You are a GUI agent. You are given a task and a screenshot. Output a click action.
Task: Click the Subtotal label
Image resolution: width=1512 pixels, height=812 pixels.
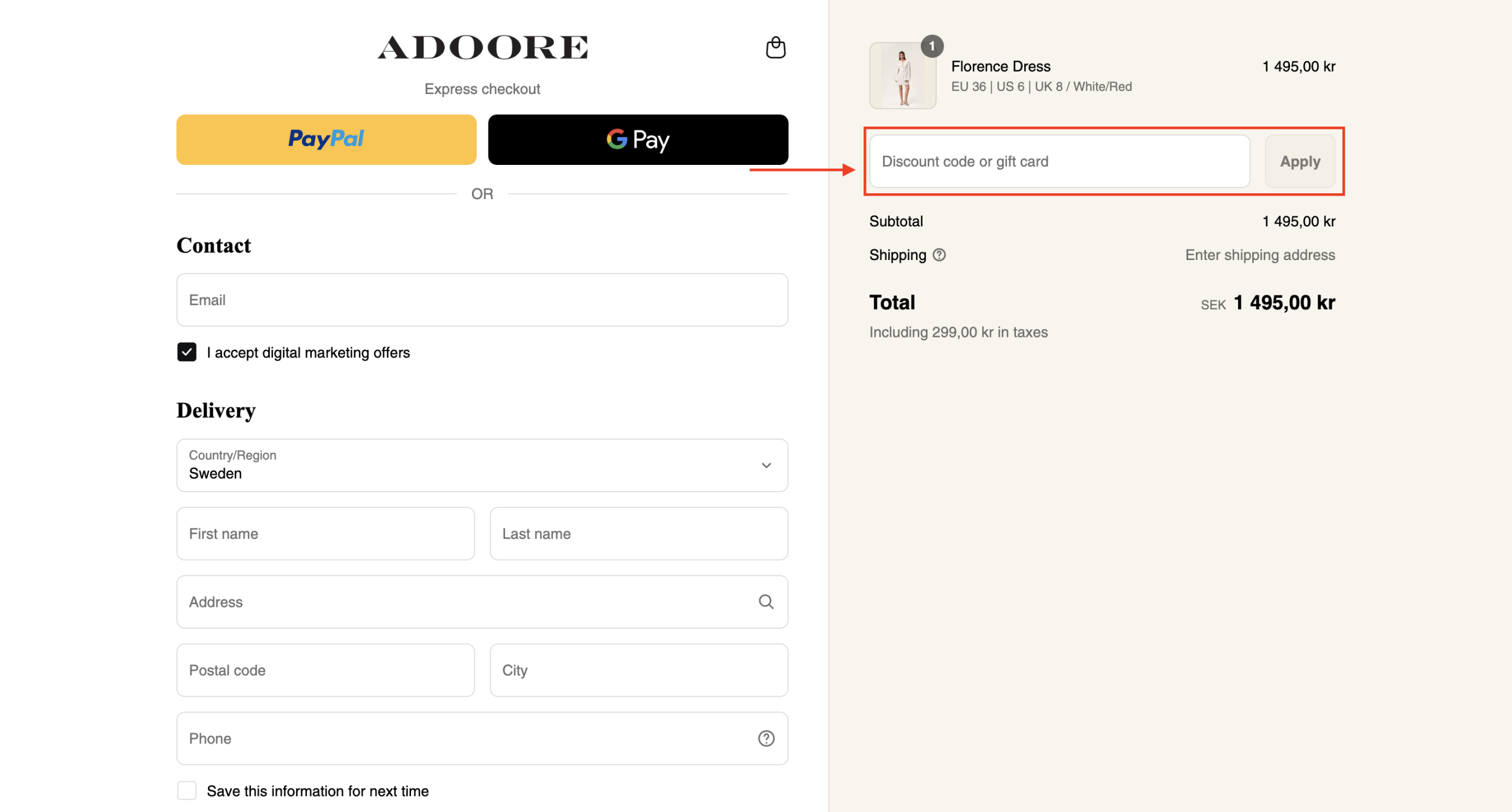[896, 221]
